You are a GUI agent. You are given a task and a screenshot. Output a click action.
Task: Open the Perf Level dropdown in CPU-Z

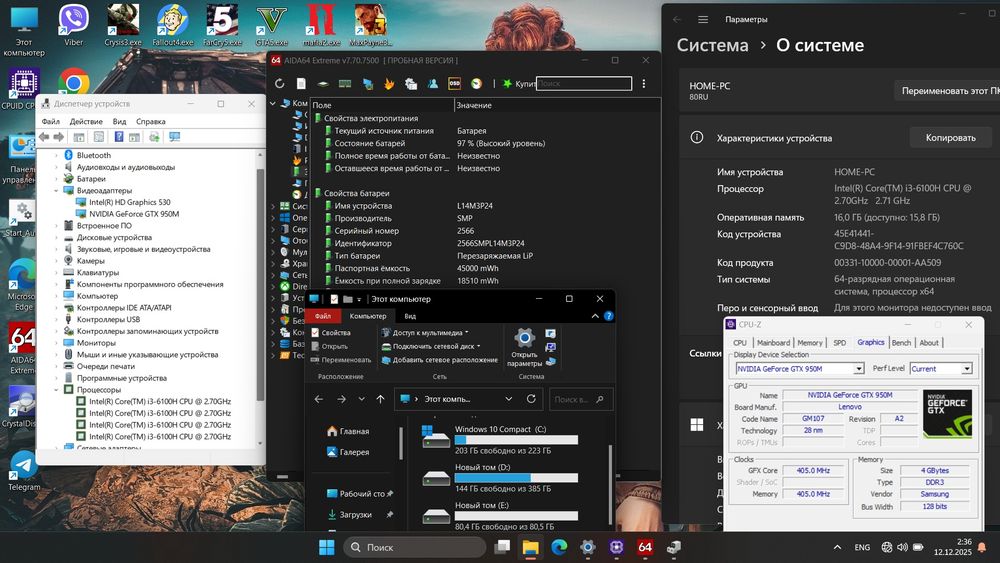967,369
